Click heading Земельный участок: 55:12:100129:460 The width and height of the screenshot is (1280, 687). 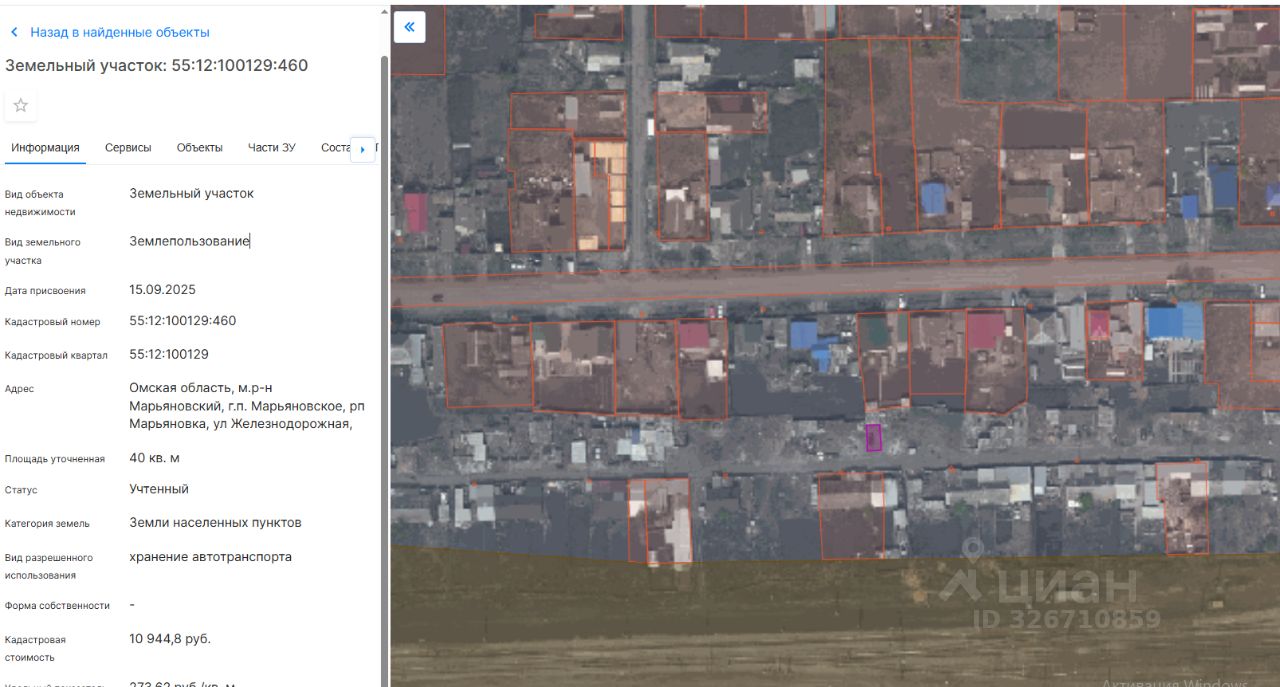coord(157,65)
